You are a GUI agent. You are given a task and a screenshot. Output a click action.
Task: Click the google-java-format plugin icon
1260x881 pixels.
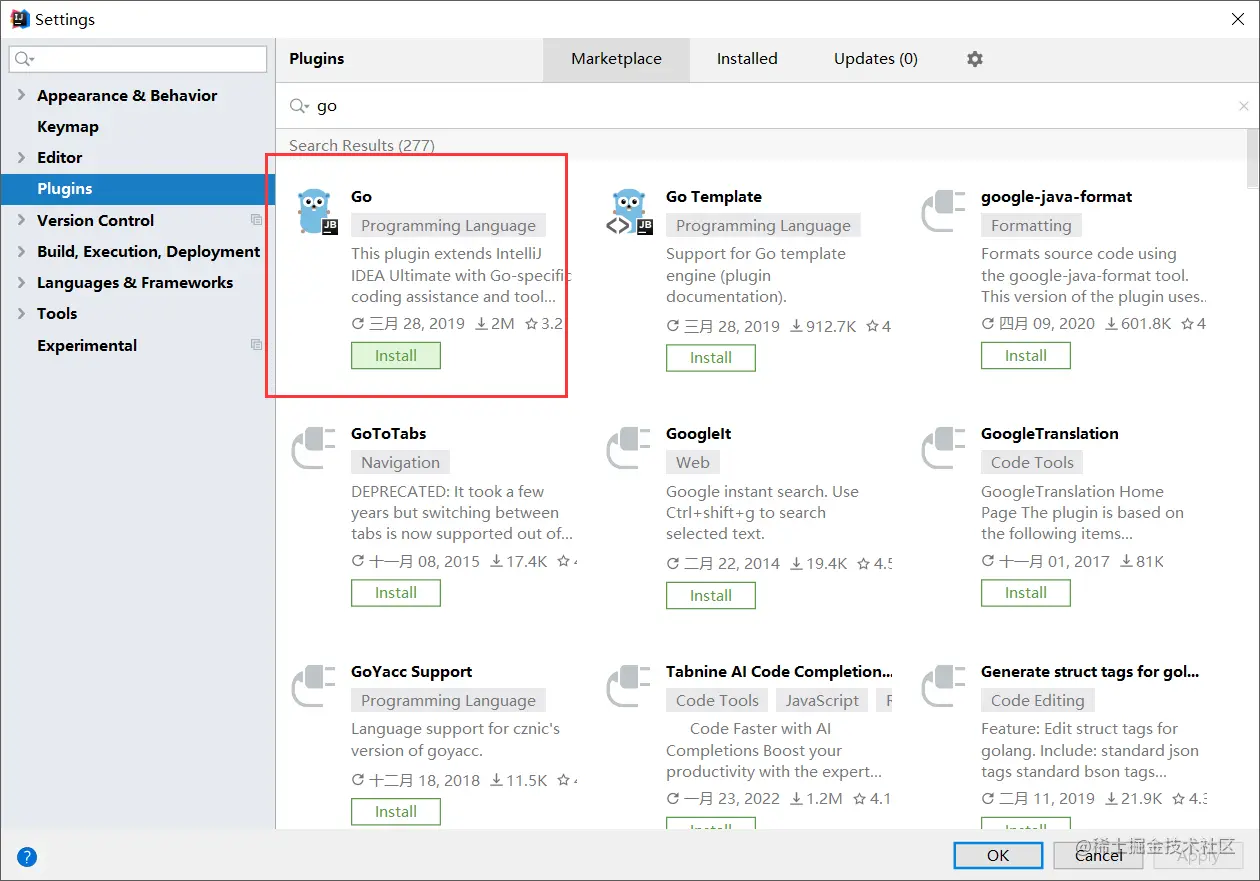(943, 211)
